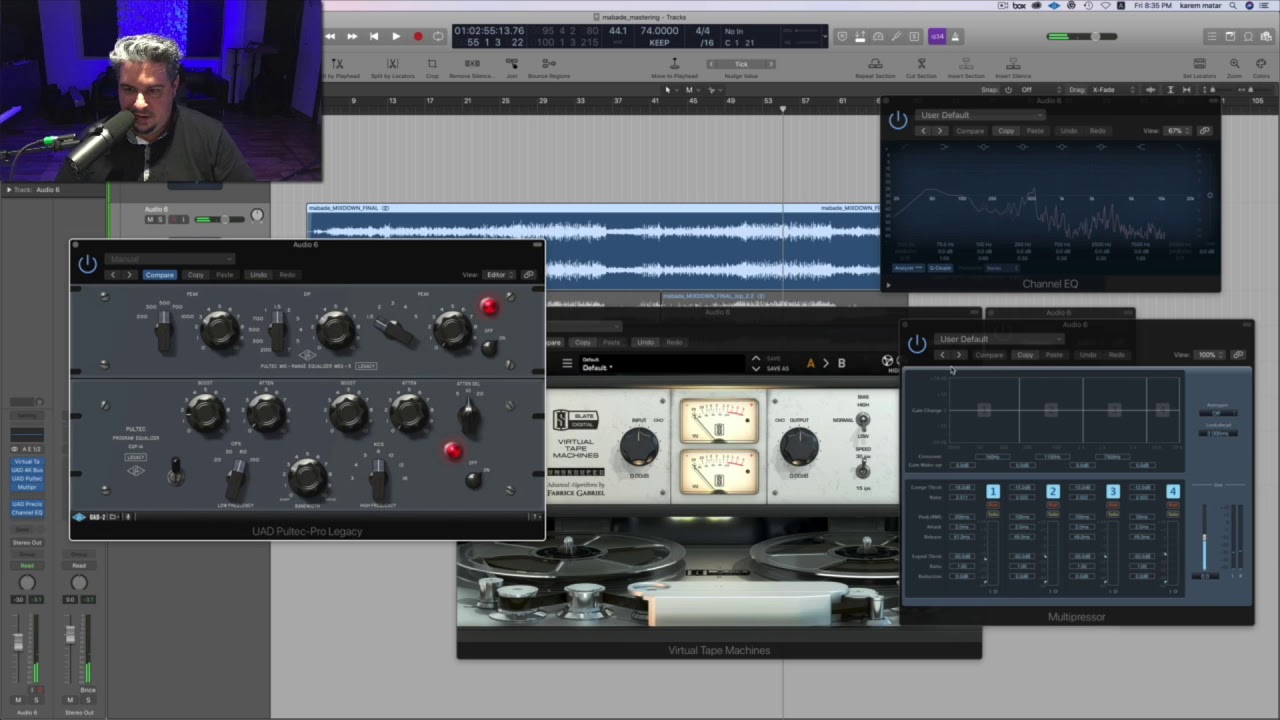The height and width of the screenshot is (720, 1280).
Task: Select the A setting in Virtual Tape Machines
Action: pos(811,363)
